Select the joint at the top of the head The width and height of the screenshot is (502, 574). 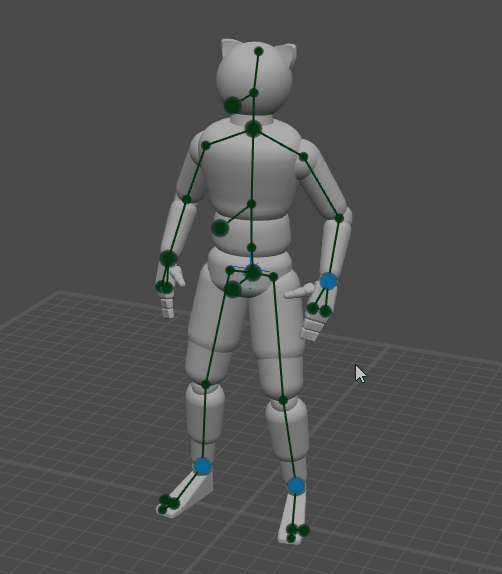[x=259, y=51]
